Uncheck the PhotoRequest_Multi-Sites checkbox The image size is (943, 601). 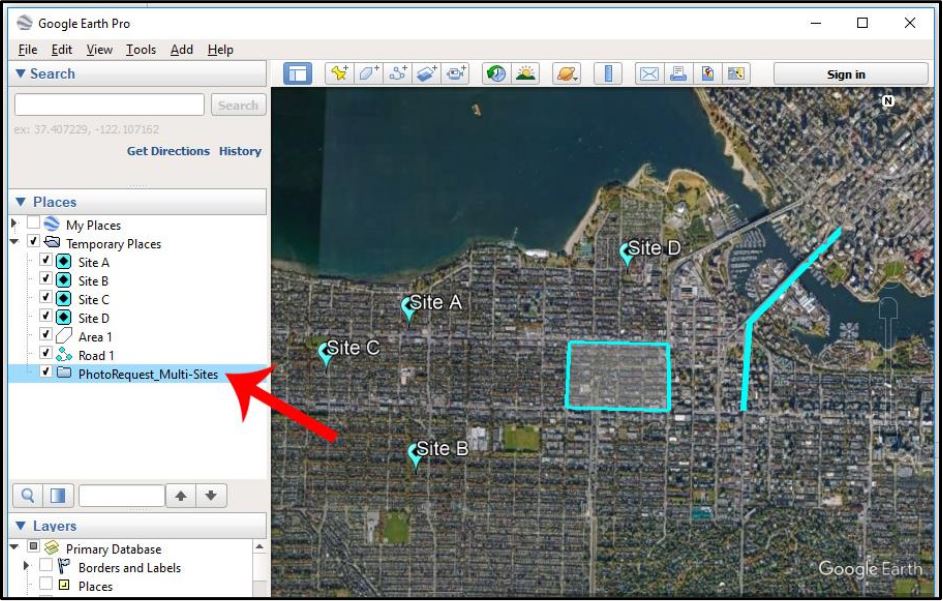point(46,372)
